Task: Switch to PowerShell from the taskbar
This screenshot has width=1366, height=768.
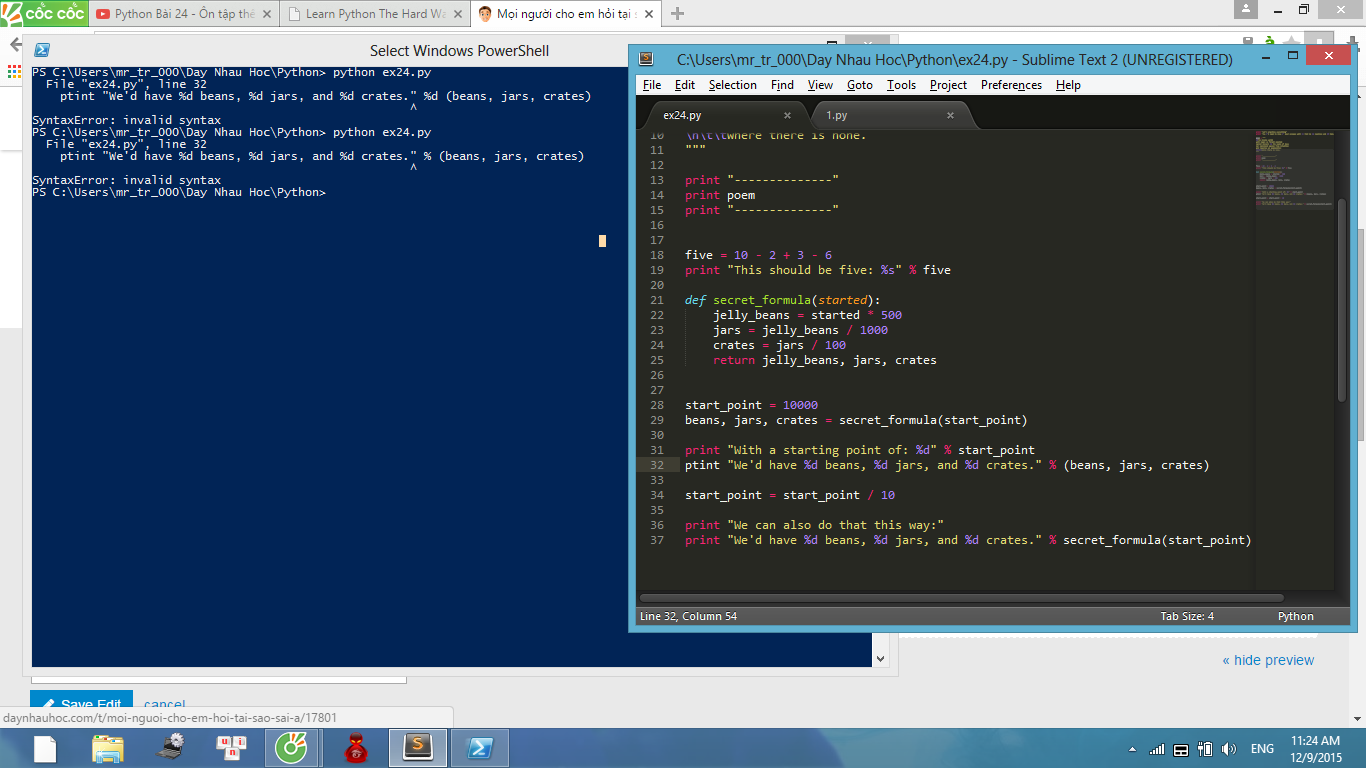Action: 479,747
